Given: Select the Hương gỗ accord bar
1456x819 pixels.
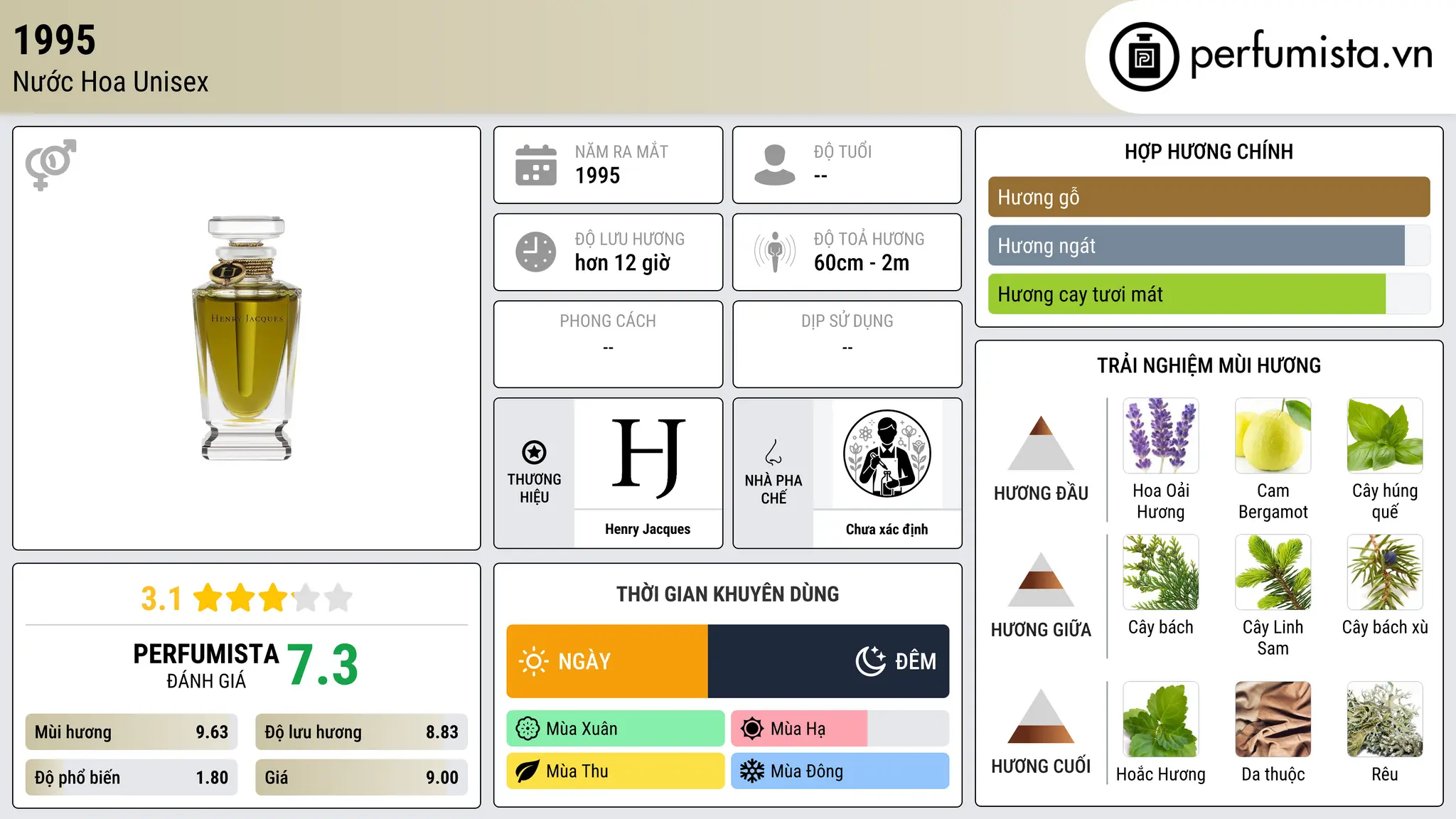Looking at the screenshot, I should pos(1209,197).
